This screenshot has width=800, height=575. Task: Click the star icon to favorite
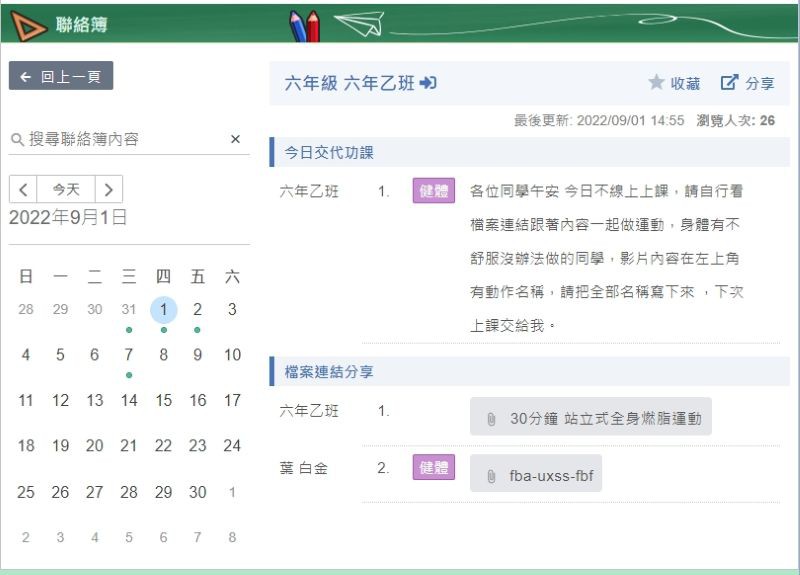(656, 82)
